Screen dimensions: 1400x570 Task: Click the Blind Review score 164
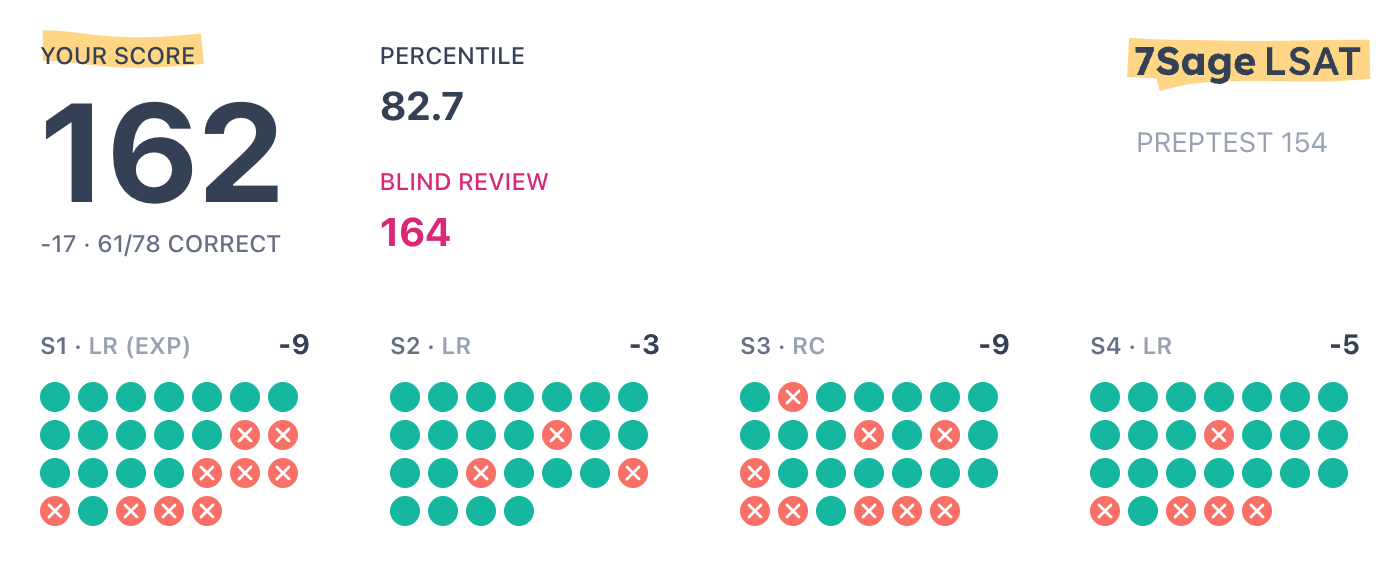415,232
